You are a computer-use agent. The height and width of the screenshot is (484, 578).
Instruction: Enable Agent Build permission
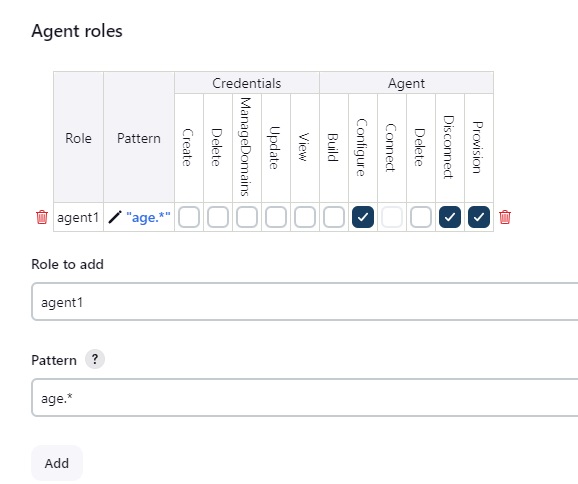[x=334, y=217]
